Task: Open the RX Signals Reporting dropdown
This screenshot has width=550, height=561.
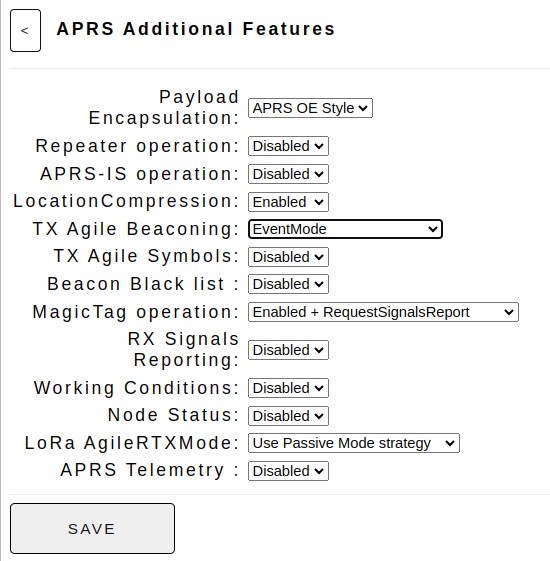Action: pos(288,350)
